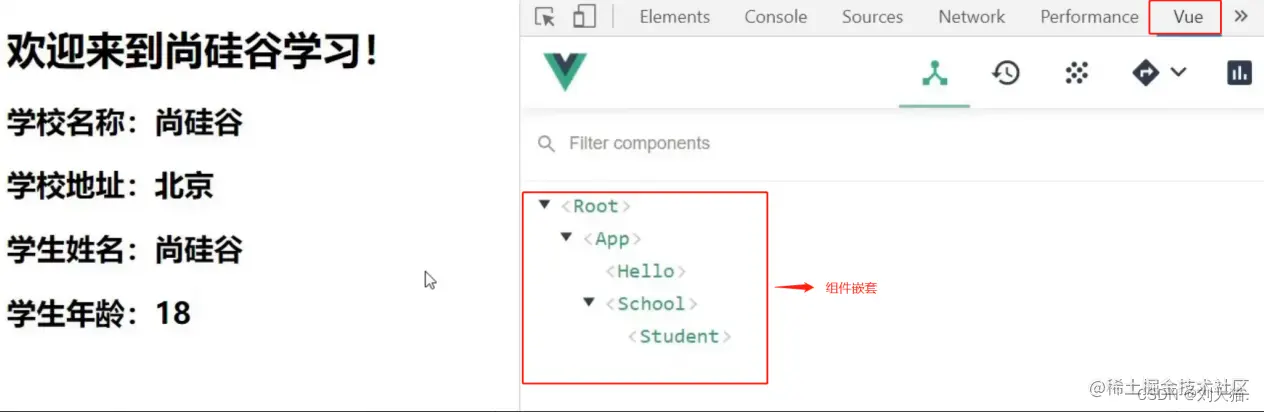
Task: Open the Network tab
Action: click(x=971, y=17)
